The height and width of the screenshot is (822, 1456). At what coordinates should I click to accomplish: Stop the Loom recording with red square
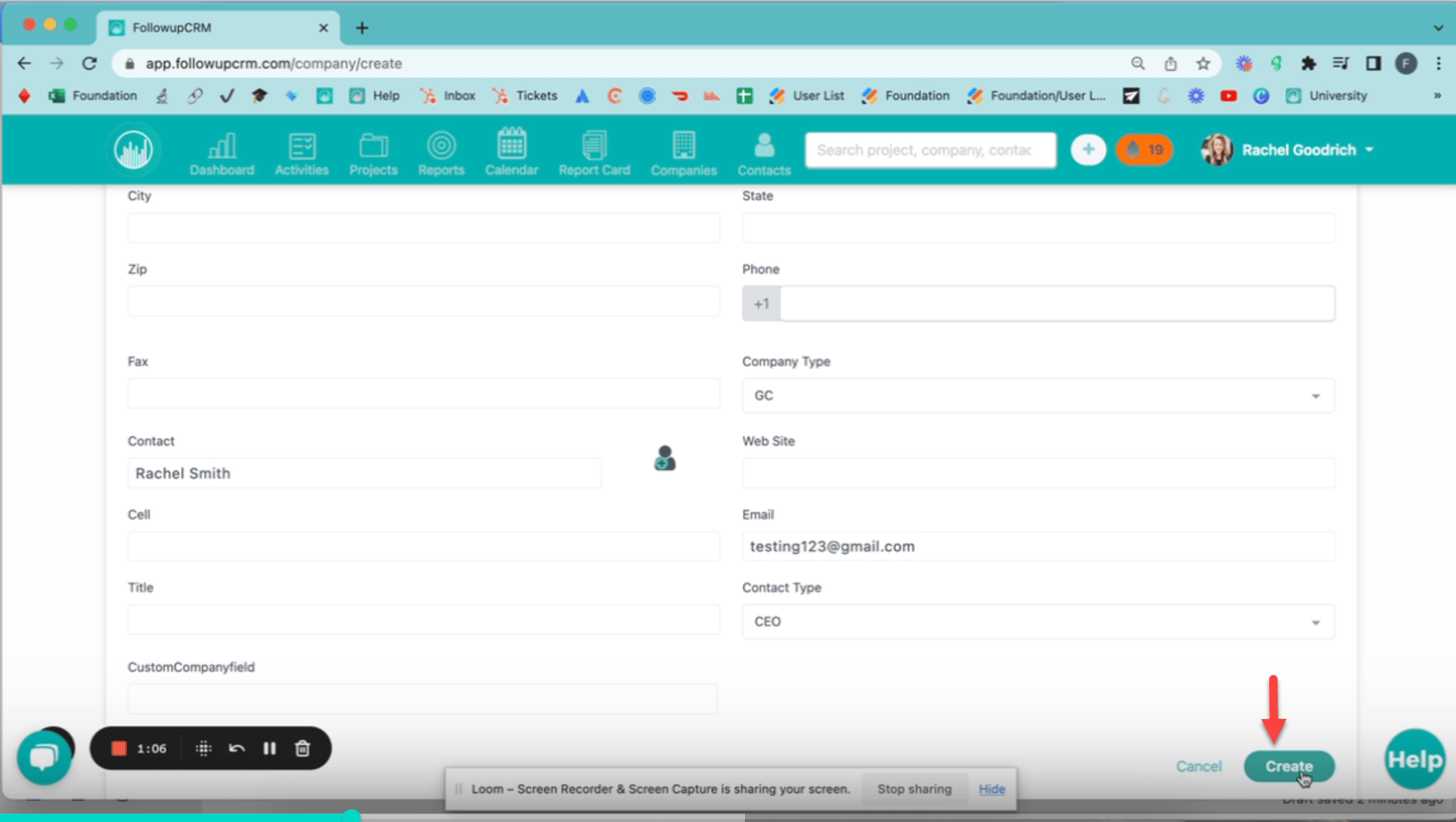coord(119,748)
